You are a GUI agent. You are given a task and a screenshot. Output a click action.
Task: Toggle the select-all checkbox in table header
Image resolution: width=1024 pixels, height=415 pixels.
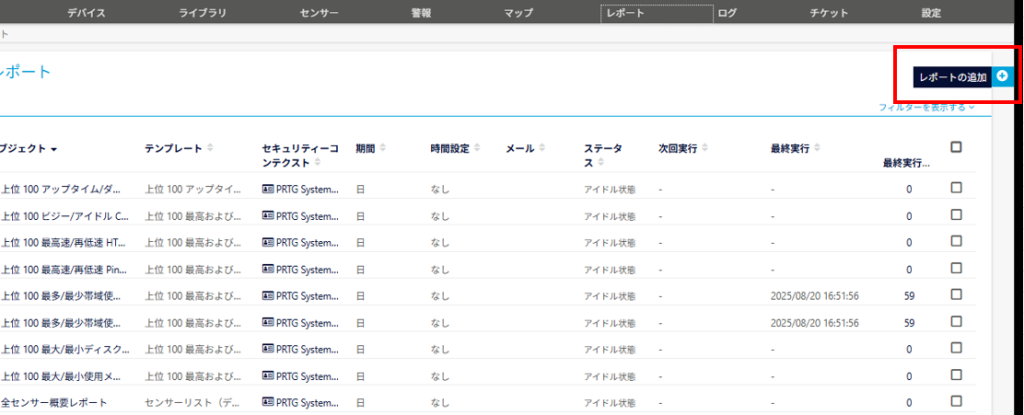coord(956,147)
